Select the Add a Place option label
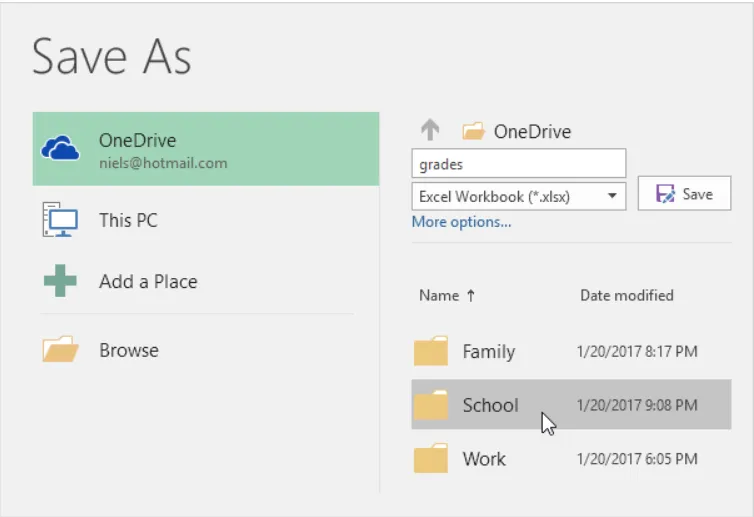Image resolution: width=754 pixels, height=517 pixels. tap(148, 281)
